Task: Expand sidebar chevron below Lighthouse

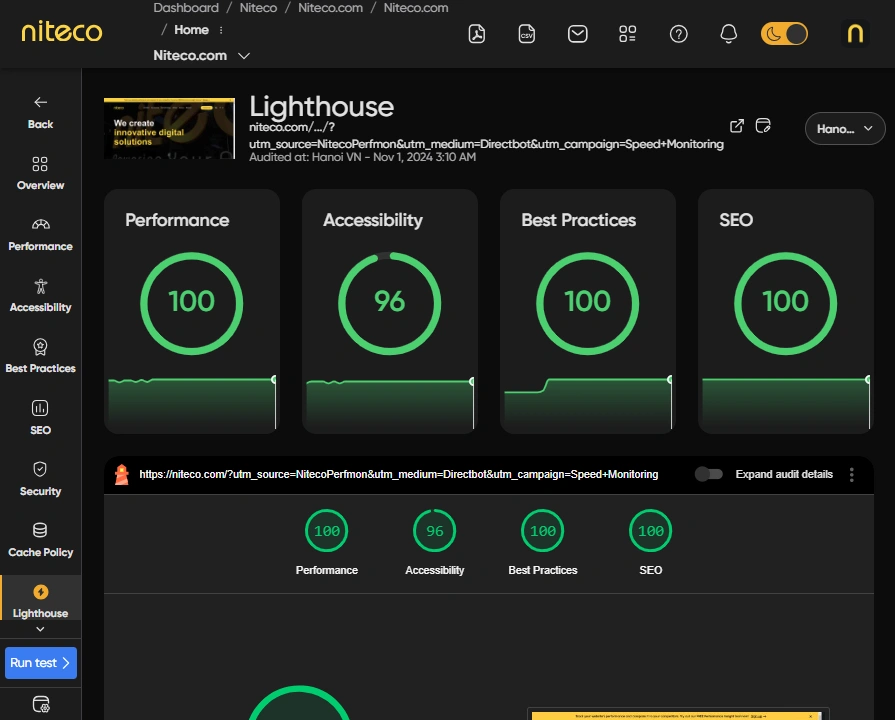Action: coord(40,629)
